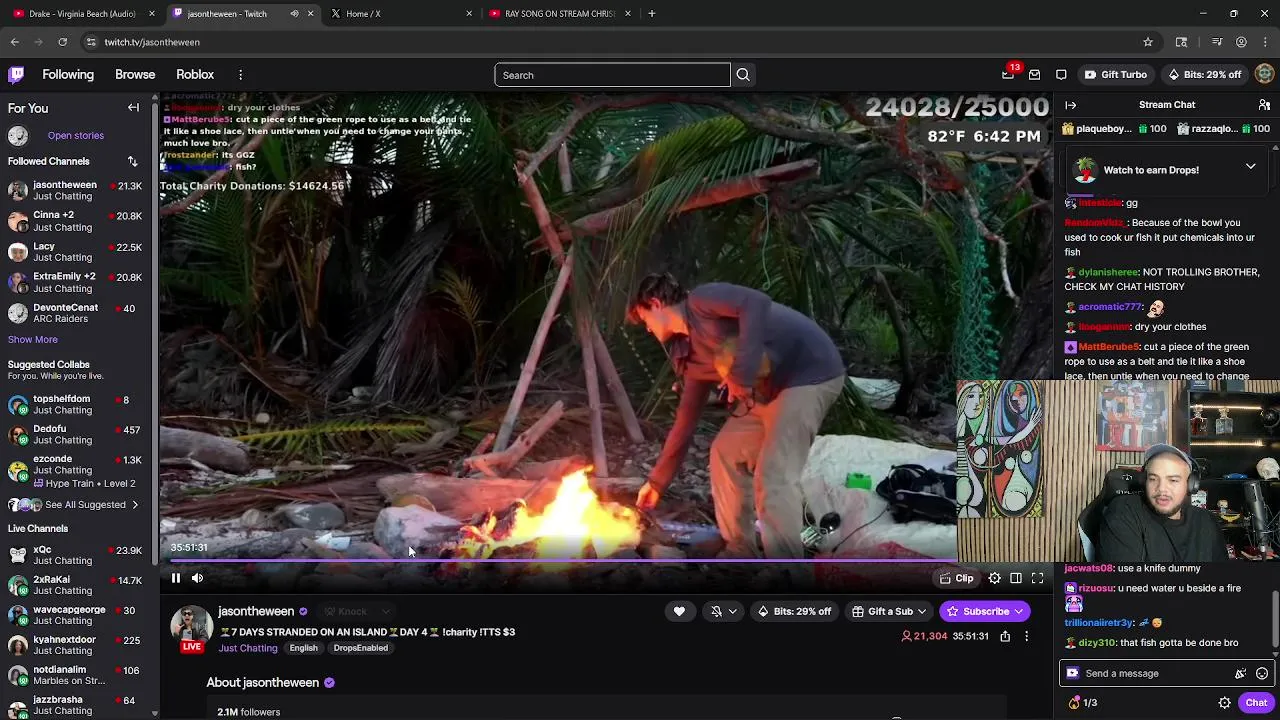Send the message with the Chat button
Screen dimensions: 1280x720
(x=1256, y=703)
